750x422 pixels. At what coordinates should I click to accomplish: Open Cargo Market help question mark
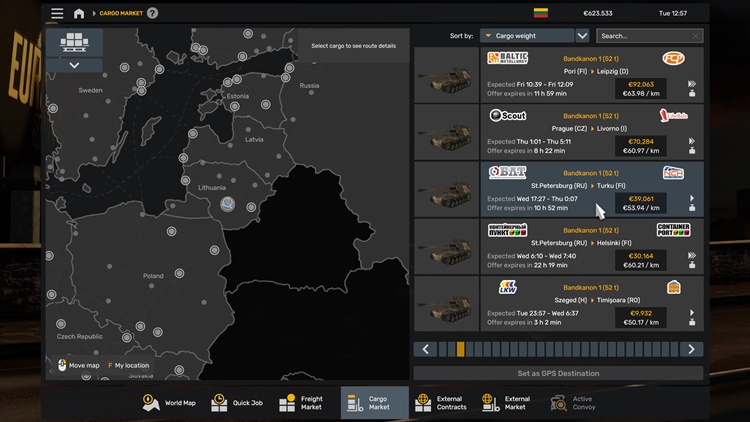coord(153,13)
